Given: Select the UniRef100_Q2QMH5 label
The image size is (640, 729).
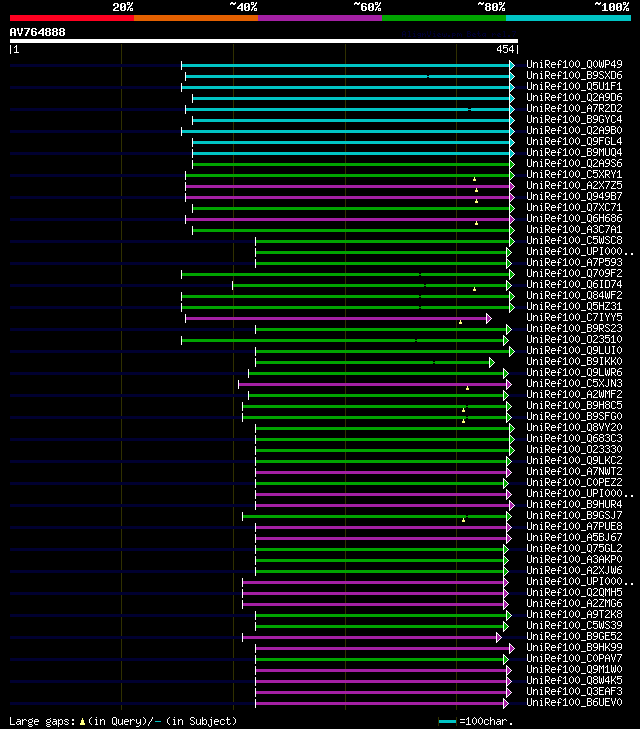Looking at the screenshot, I should coord(574,592).
